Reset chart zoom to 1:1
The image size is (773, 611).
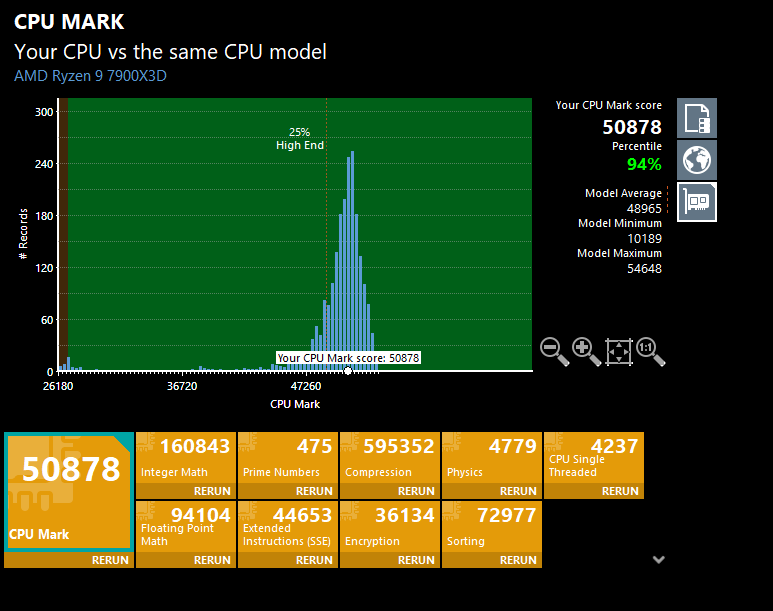coord(651,352)
